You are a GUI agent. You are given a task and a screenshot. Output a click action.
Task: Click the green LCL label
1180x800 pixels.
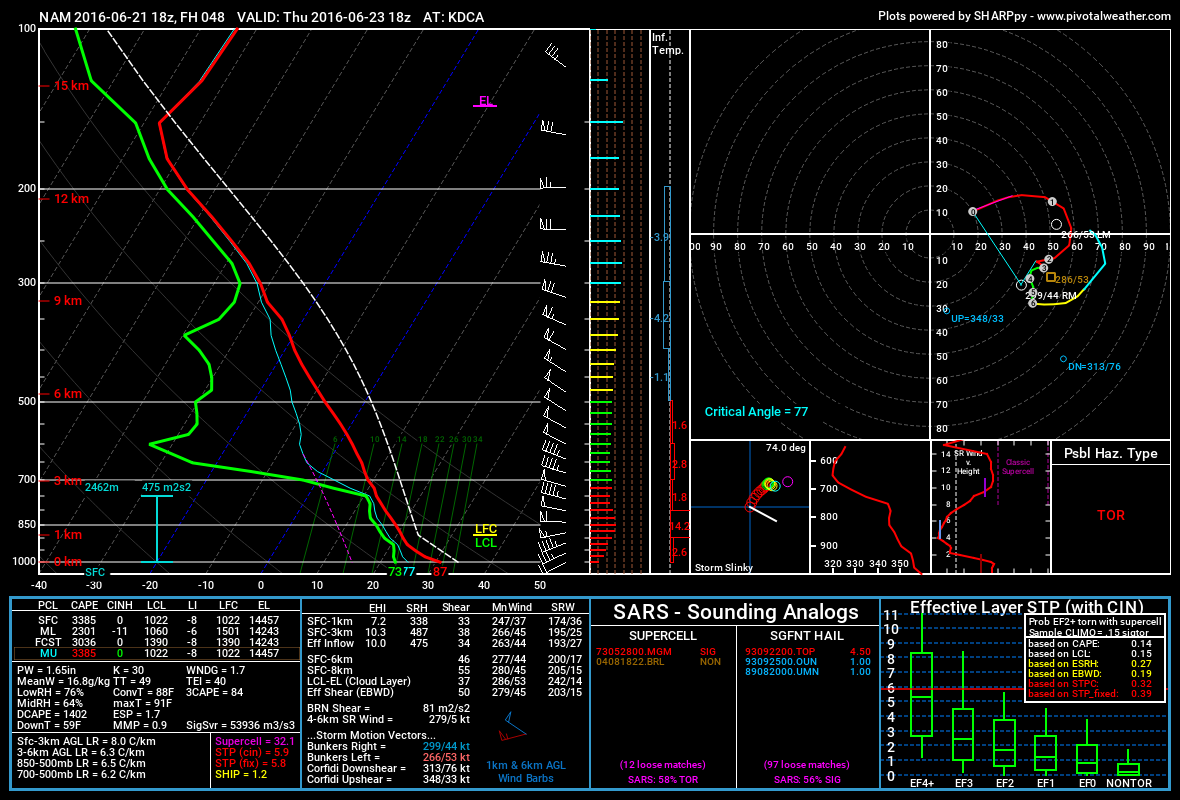485,543
